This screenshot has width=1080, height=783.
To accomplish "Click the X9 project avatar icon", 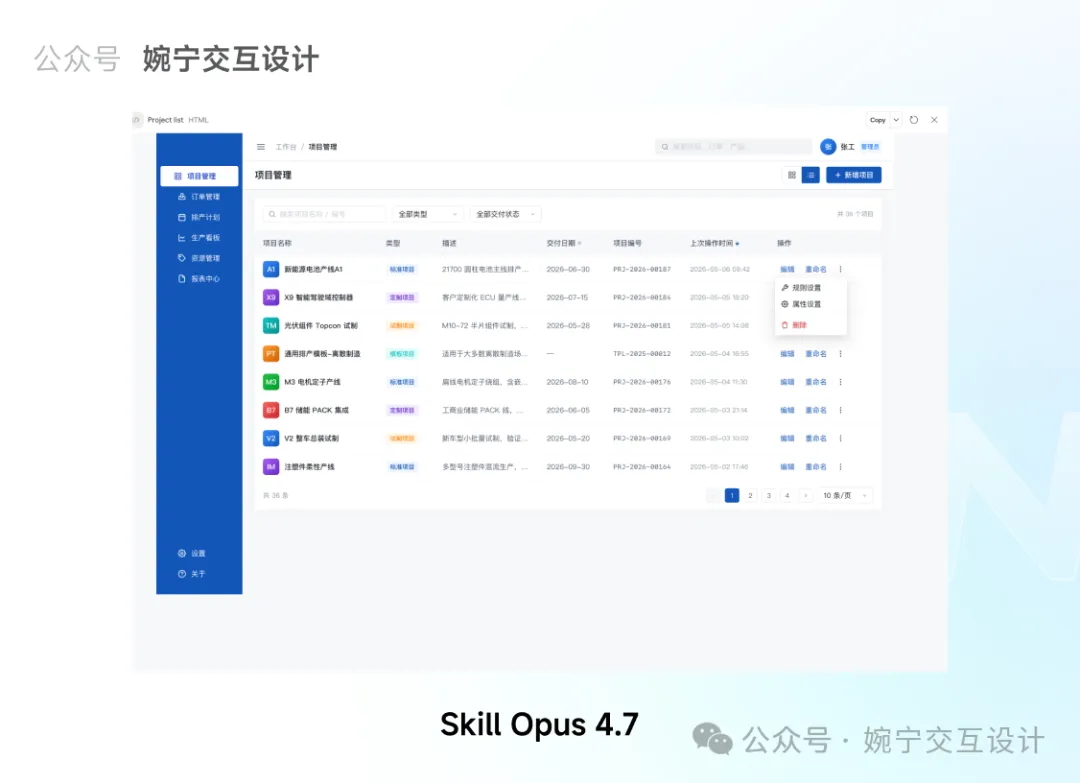I will click(x=271, y=297).
